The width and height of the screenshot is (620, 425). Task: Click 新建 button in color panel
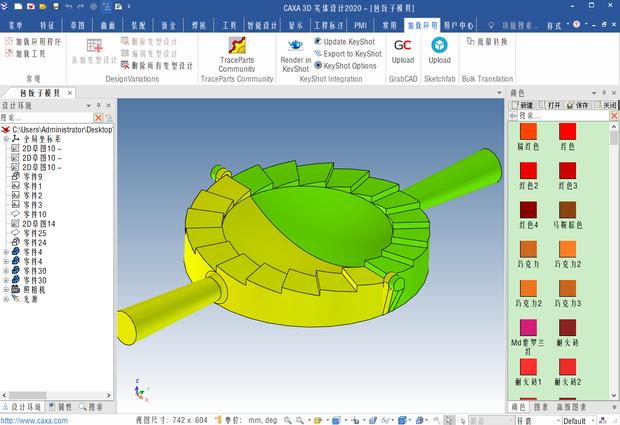pyautogui.click(x=523, y=105)
